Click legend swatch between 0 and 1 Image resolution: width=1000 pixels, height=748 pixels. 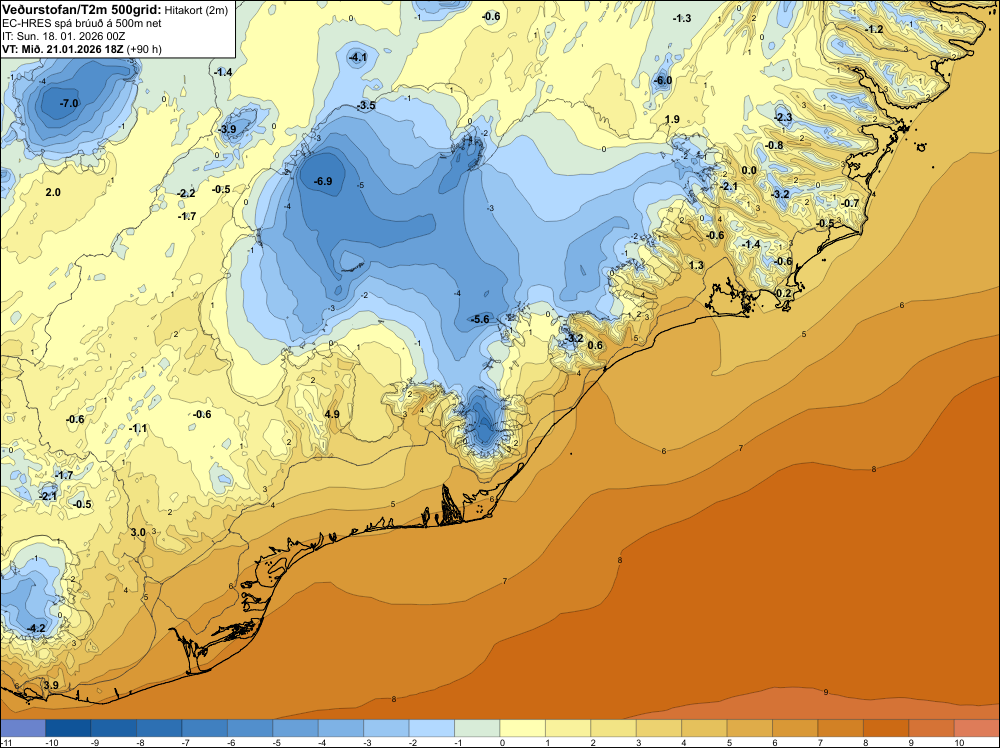coord(523,728)
